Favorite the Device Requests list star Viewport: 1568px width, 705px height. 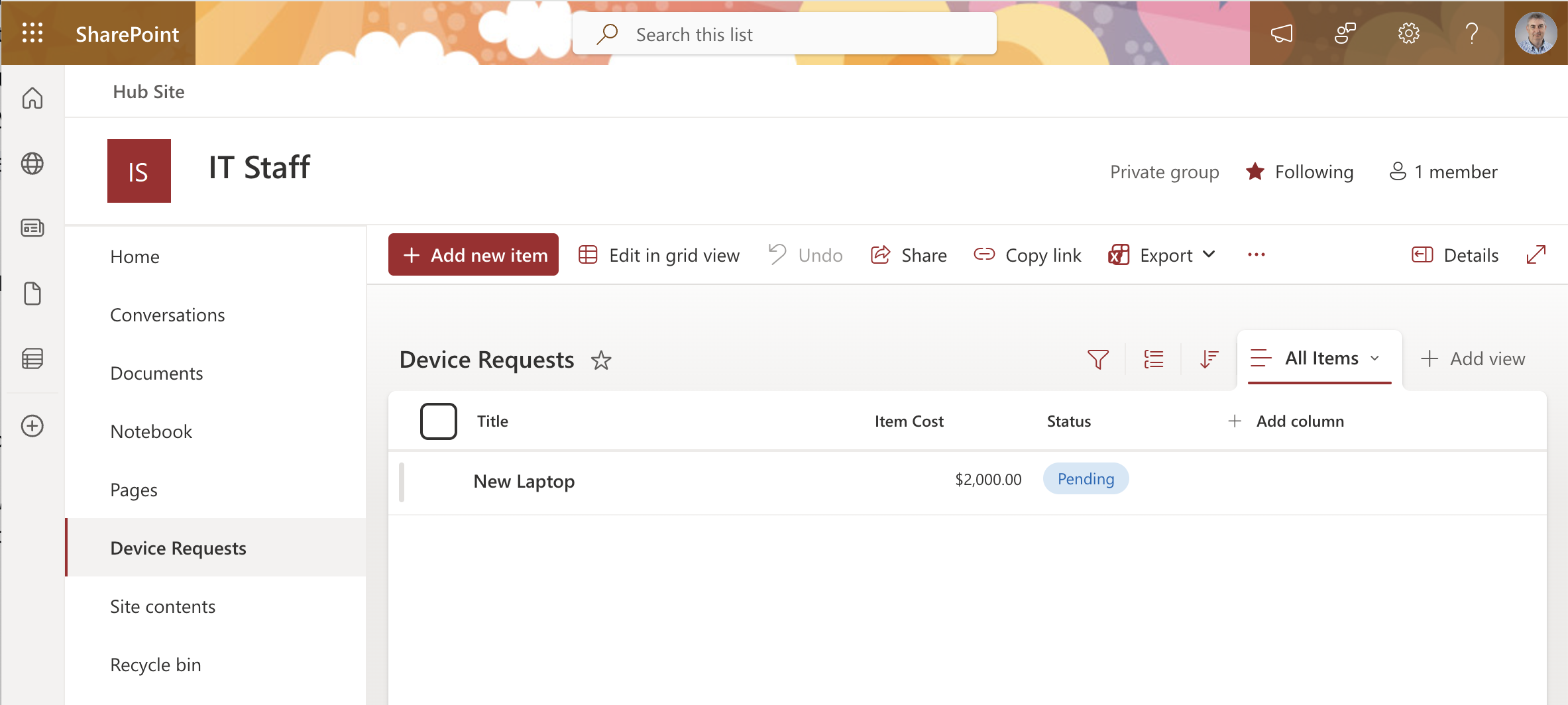coord(601,360)
